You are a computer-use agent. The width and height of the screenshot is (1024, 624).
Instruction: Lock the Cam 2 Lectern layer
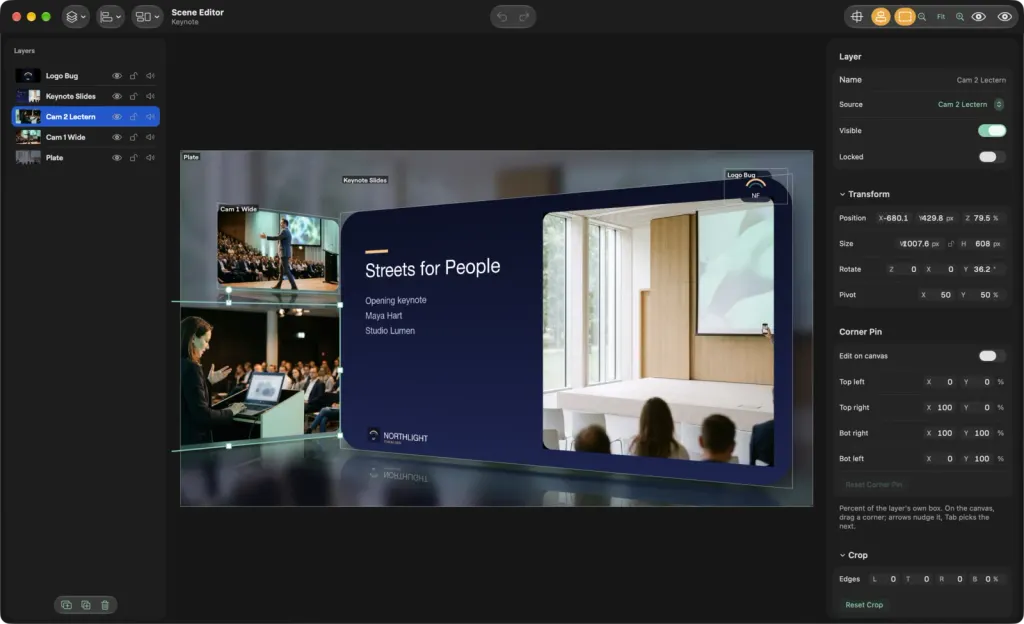[x=133, y=117]
